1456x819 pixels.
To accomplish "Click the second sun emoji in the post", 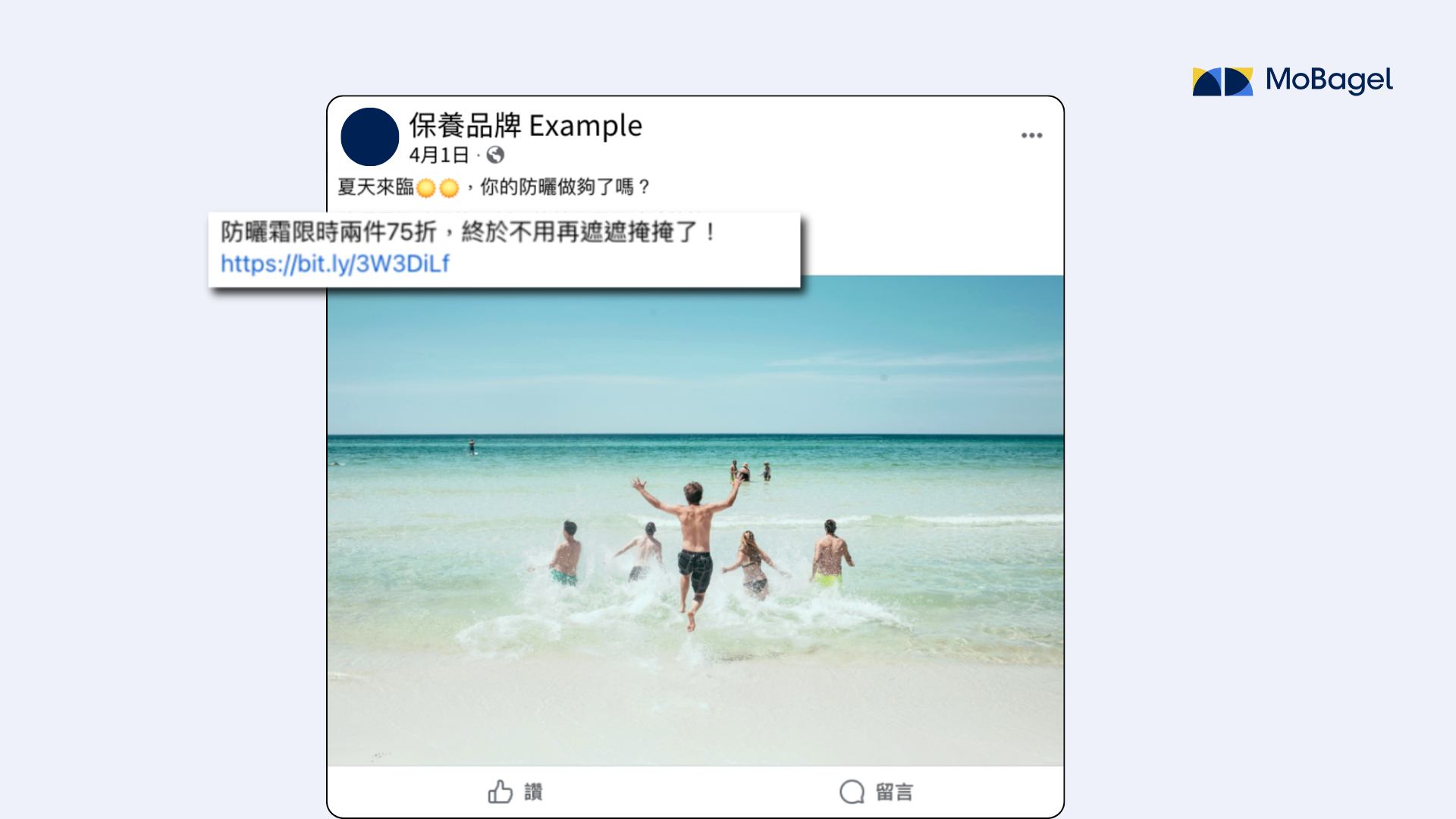I will click(449, 187).
